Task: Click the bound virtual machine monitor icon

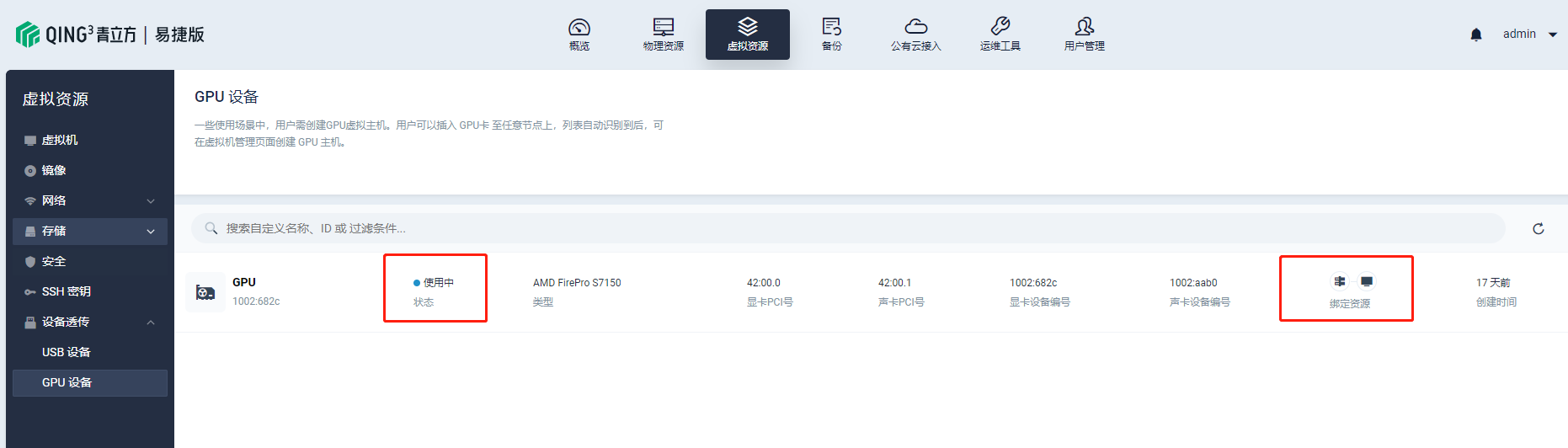Action: (1367, 281)
